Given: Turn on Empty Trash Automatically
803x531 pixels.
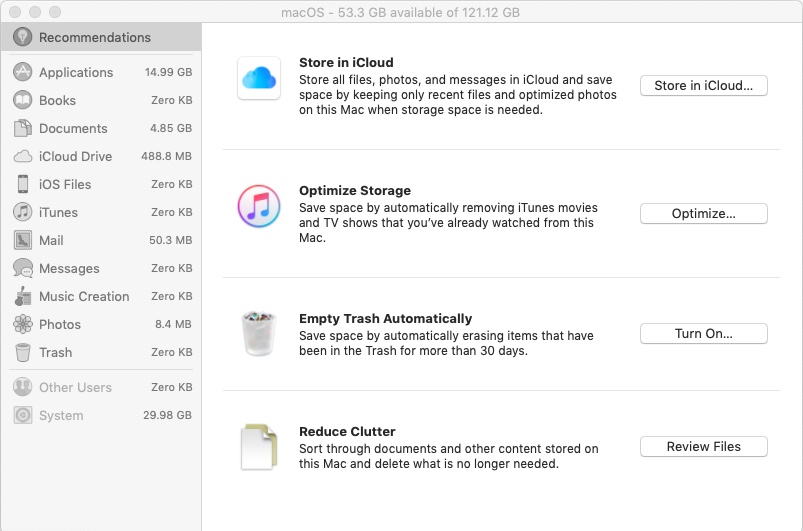Looking at the screenshot, I should pos(703,333).
